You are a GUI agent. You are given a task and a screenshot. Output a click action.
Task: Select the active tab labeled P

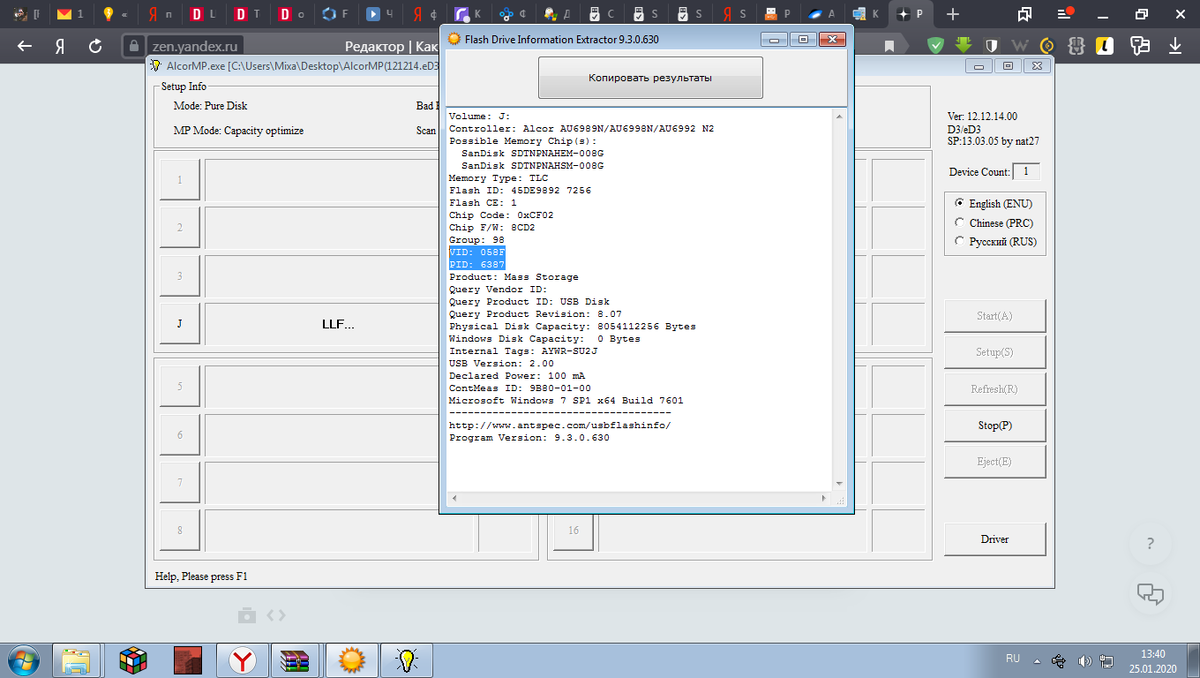click(x=912, y=14)
